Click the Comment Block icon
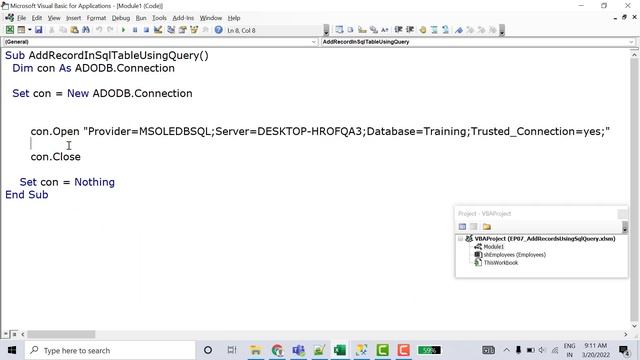The width and height of the screenshot is (640, 360). pos(434,30)
